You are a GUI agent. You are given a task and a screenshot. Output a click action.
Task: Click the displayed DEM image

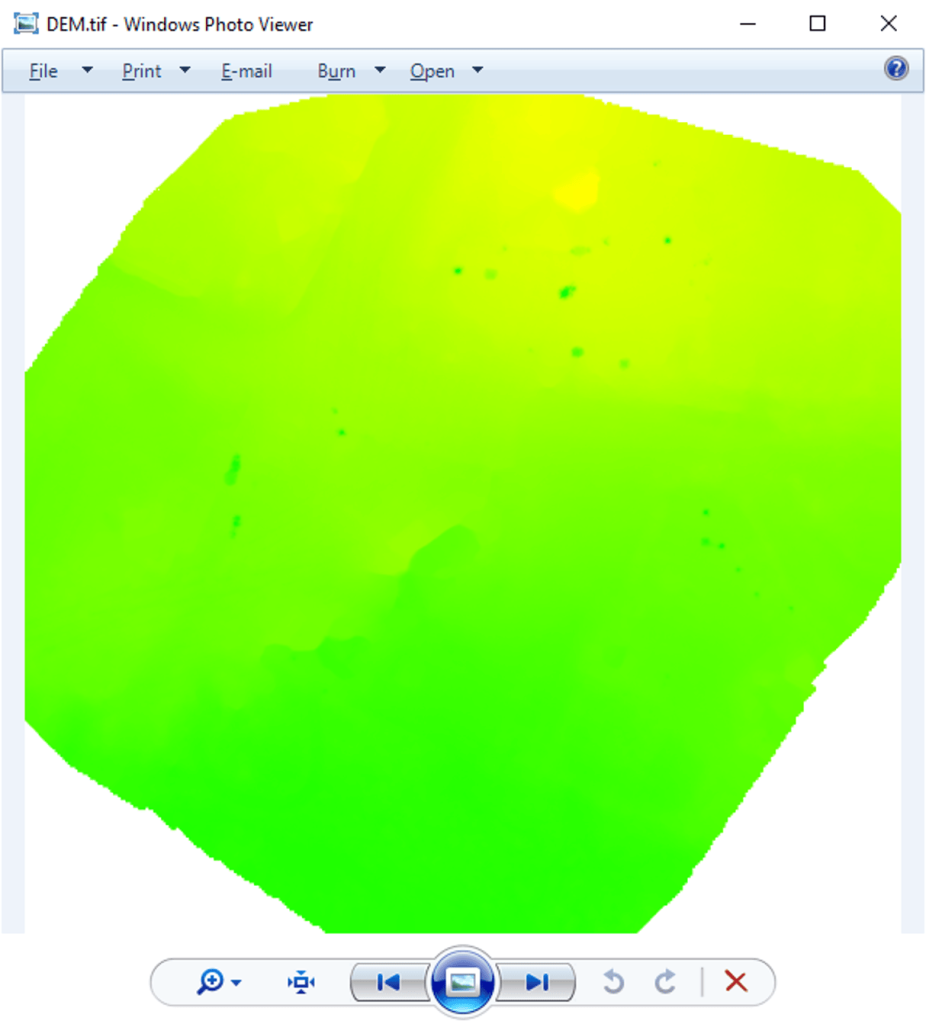[x=460, y=500]
